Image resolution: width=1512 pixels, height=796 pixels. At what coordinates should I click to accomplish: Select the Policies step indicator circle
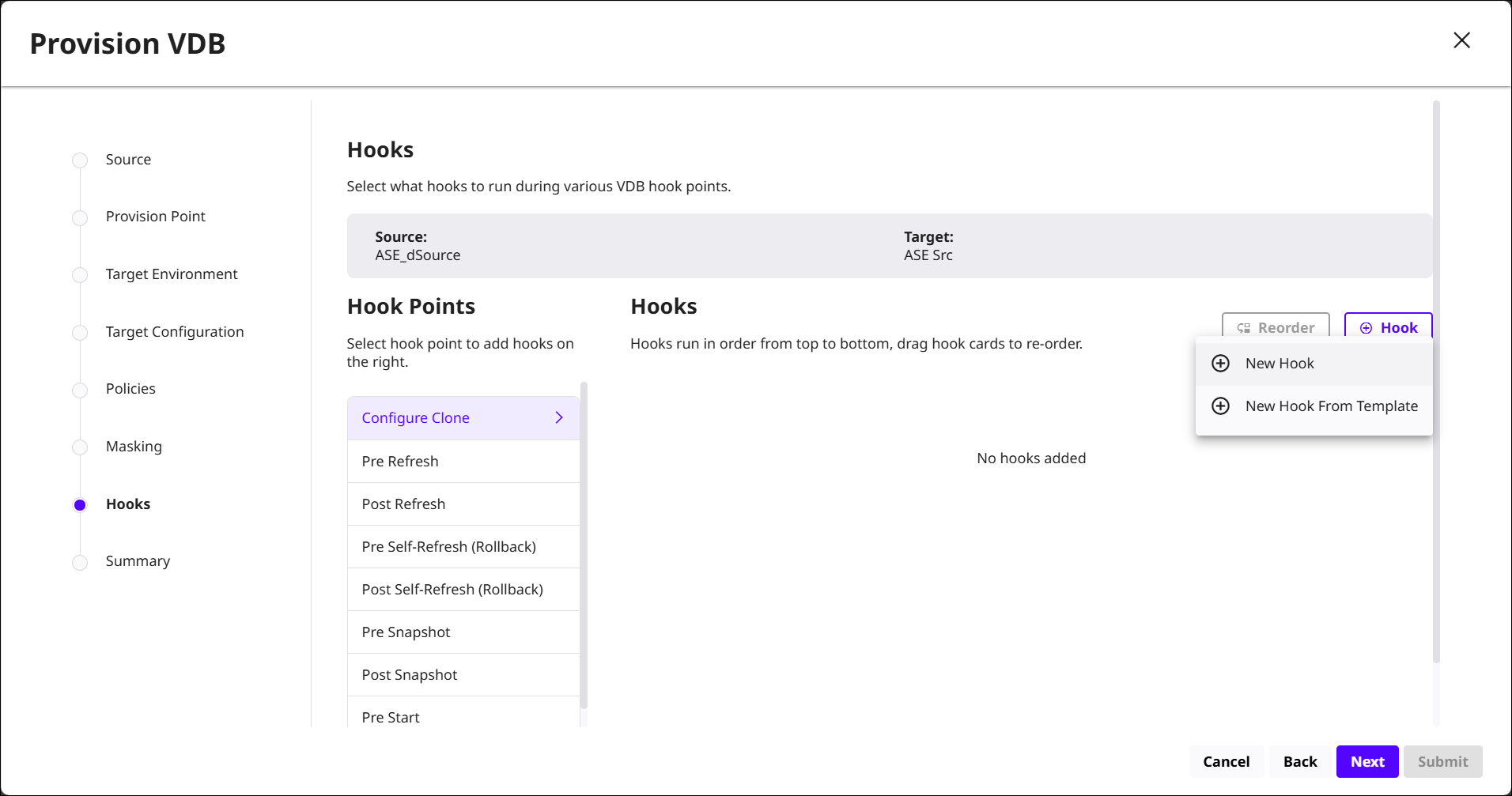tap(80, 390)
